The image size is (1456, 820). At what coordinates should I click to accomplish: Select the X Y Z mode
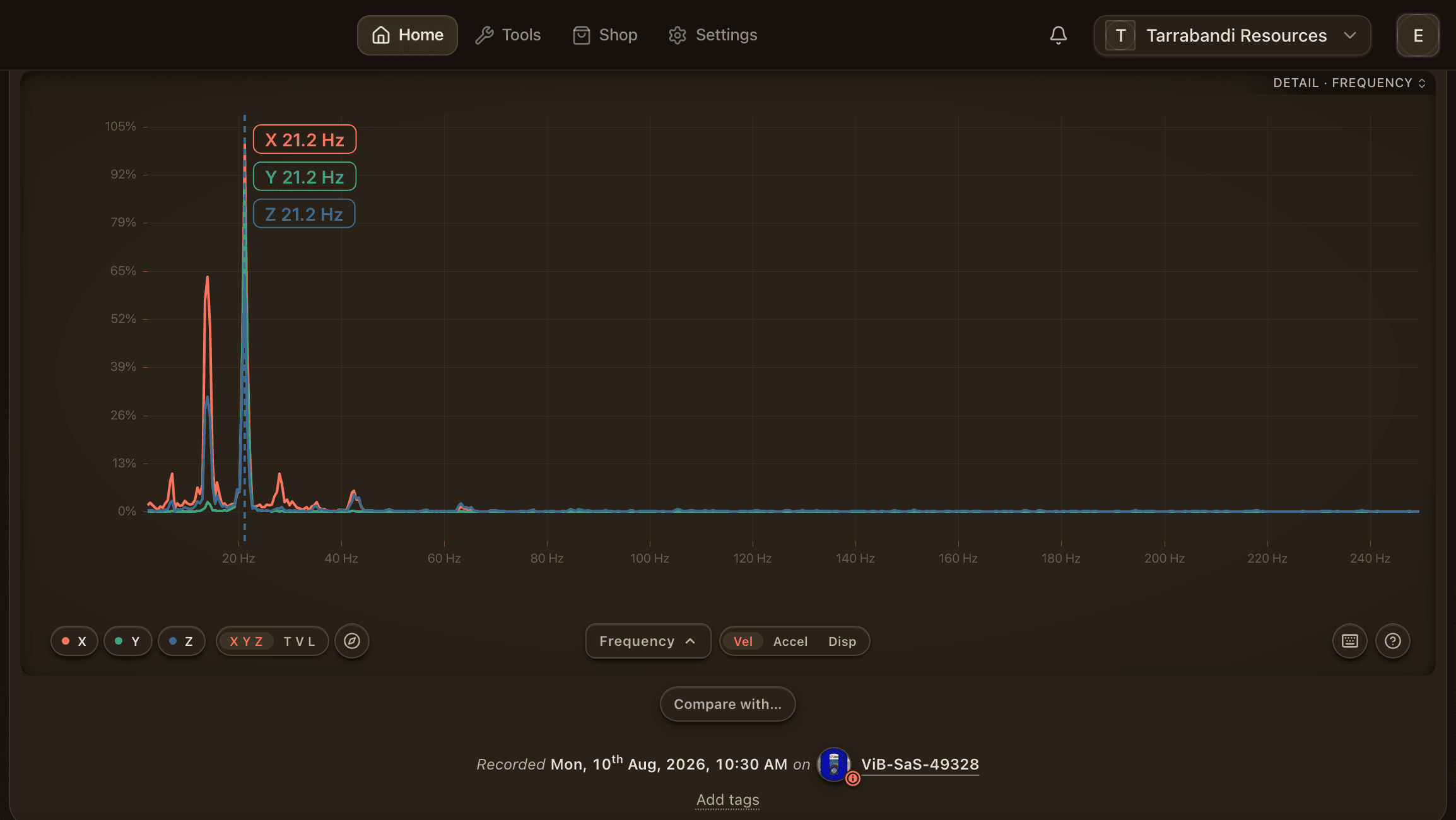point(246,641)
